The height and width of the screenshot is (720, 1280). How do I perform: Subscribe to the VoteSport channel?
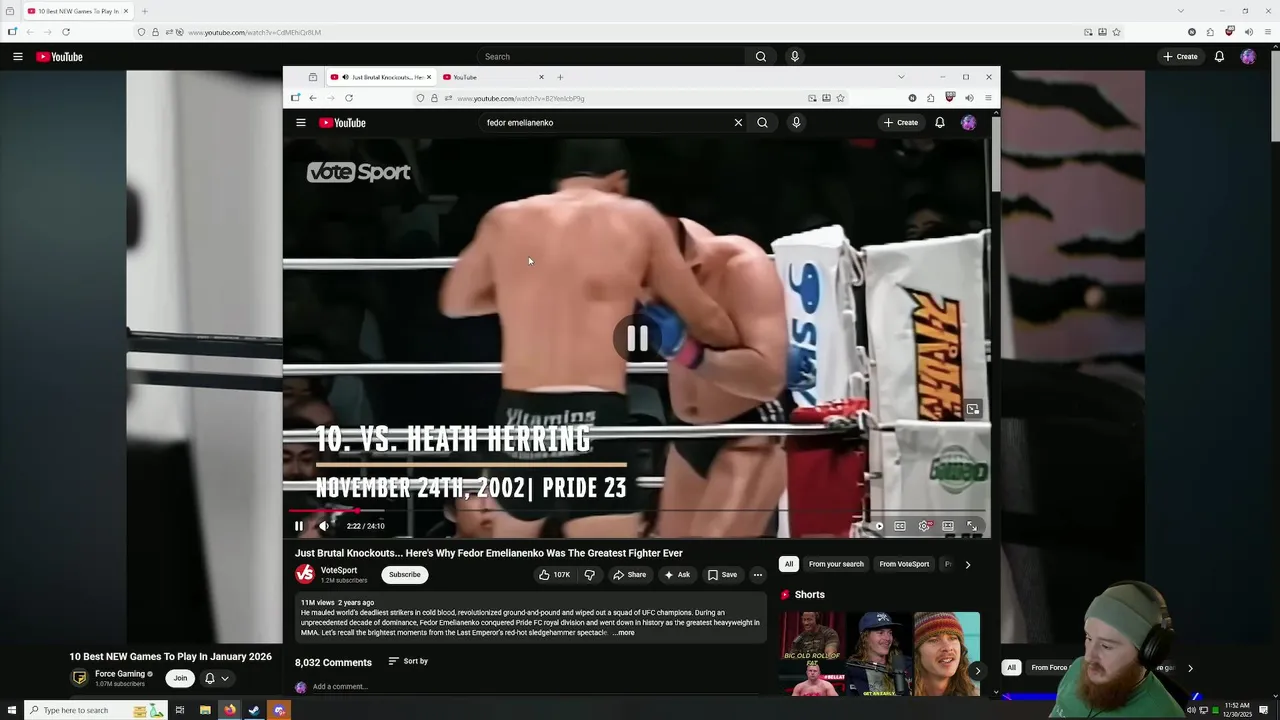(405, 575)
